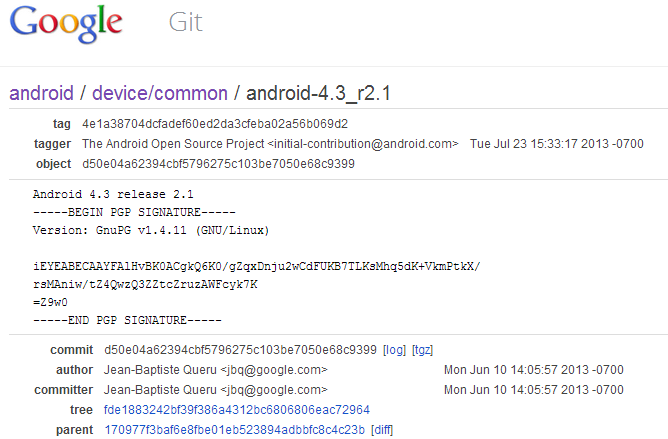This screenshot has height=439, width=668.
Task: Open the device/common repository link
Action: [x=160, y=93]
